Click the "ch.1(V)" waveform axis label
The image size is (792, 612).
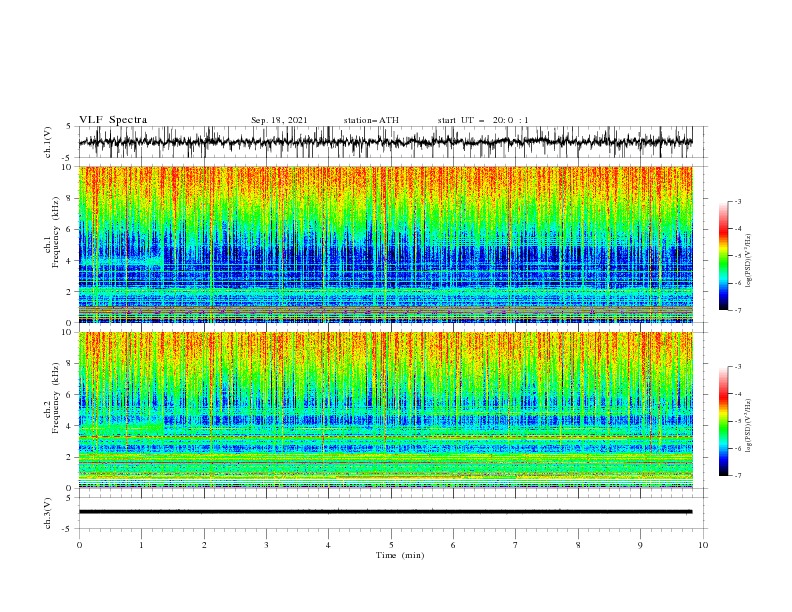pyautogui.click(x=48, y=142)
